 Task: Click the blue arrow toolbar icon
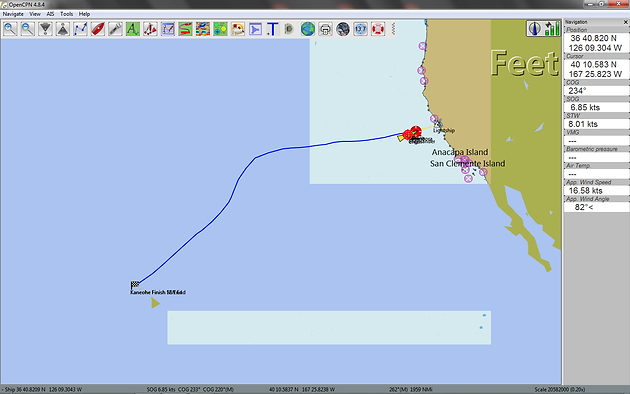[x=255, y=29]
